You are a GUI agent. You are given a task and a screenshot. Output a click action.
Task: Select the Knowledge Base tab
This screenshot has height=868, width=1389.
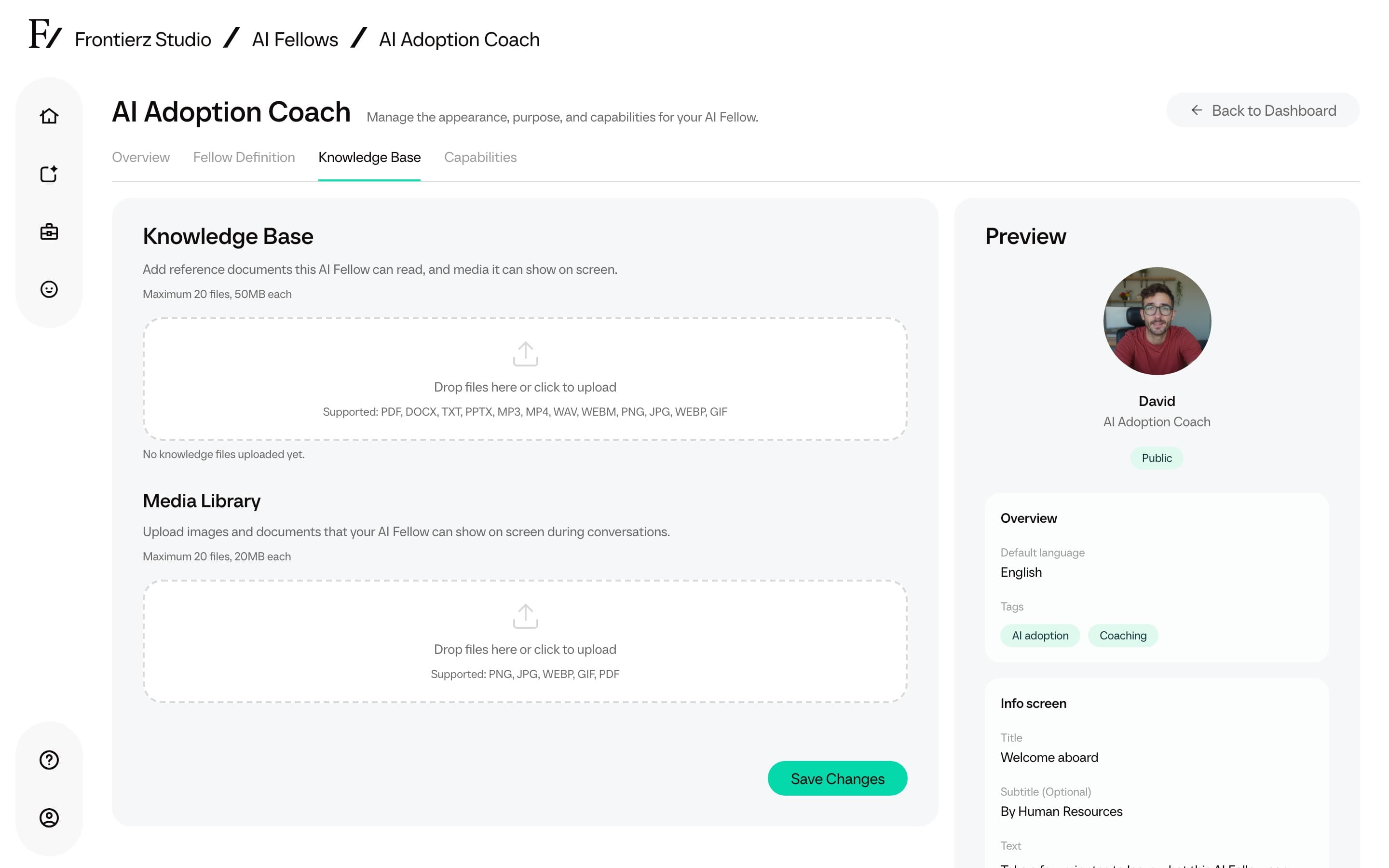369,157
